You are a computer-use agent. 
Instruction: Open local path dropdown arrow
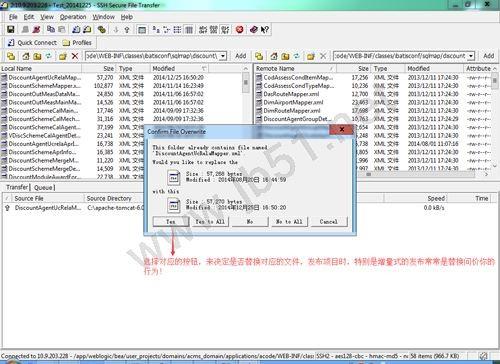223,56
